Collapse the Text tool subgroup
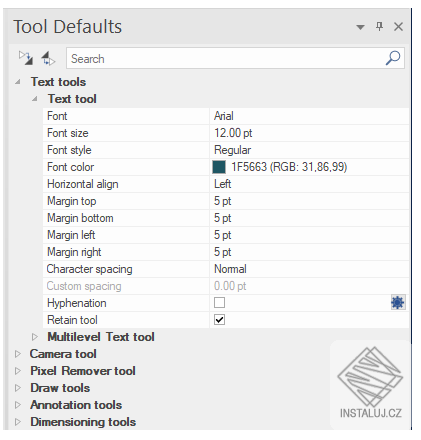Viewport: 421px width, 440px height. pyautogui.click(x=35, y=99)
